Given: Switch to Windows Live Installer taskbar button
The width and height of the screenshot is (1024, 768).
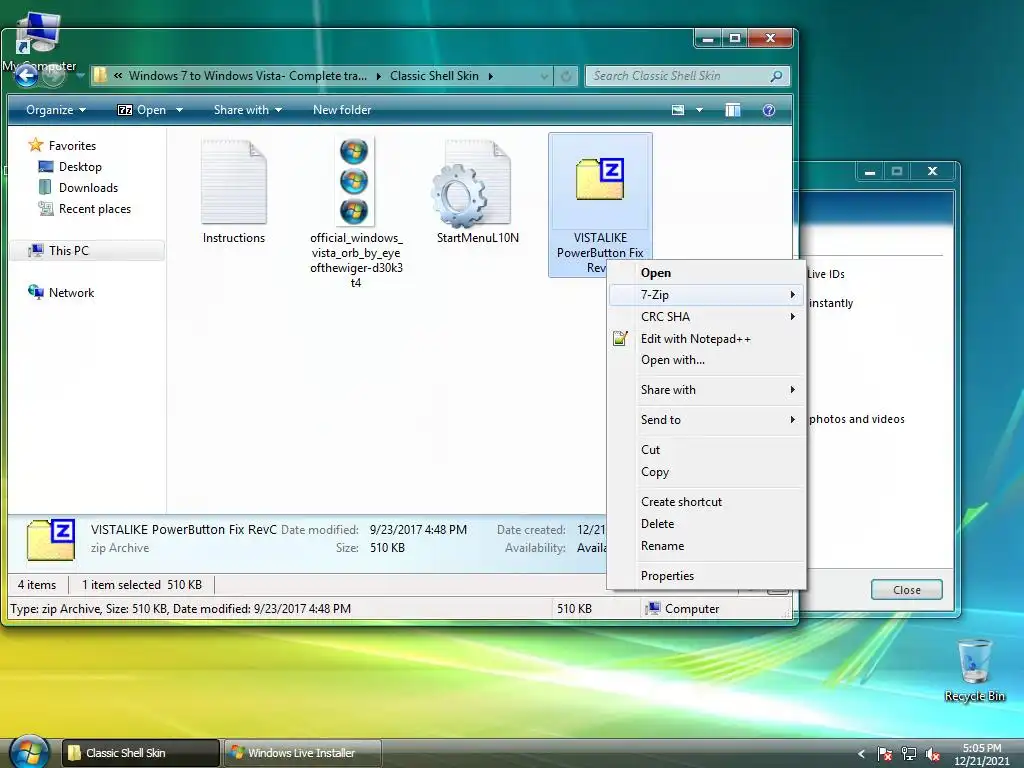Looking at the screenshot, I should point(302,753).
